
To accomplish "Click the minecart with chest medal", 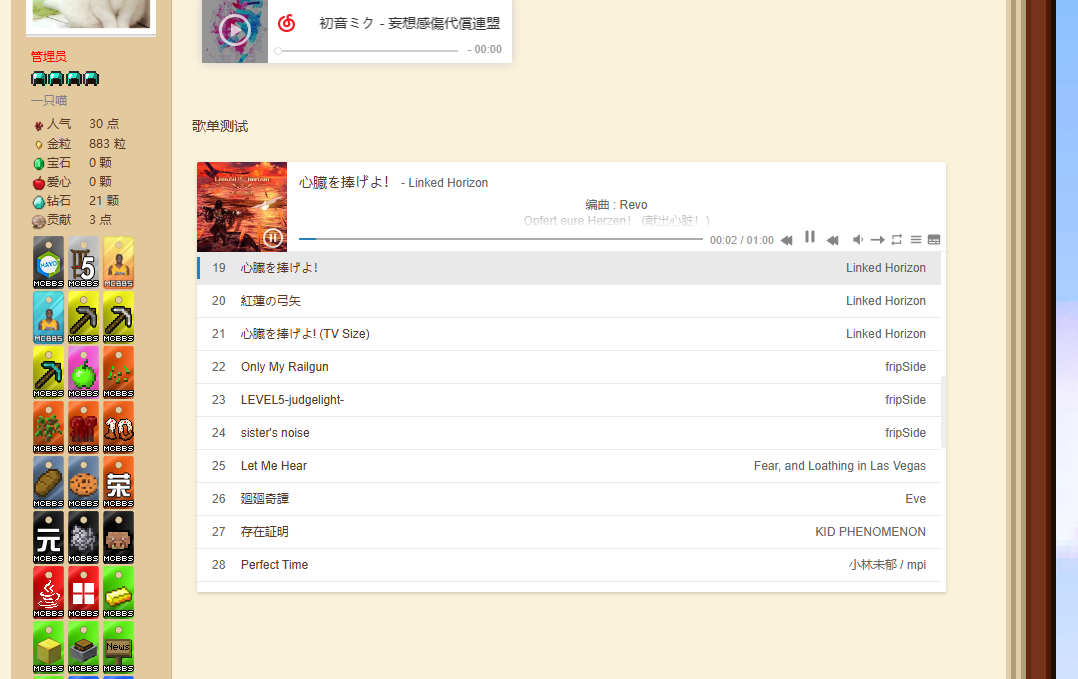I will pos(83,647).
